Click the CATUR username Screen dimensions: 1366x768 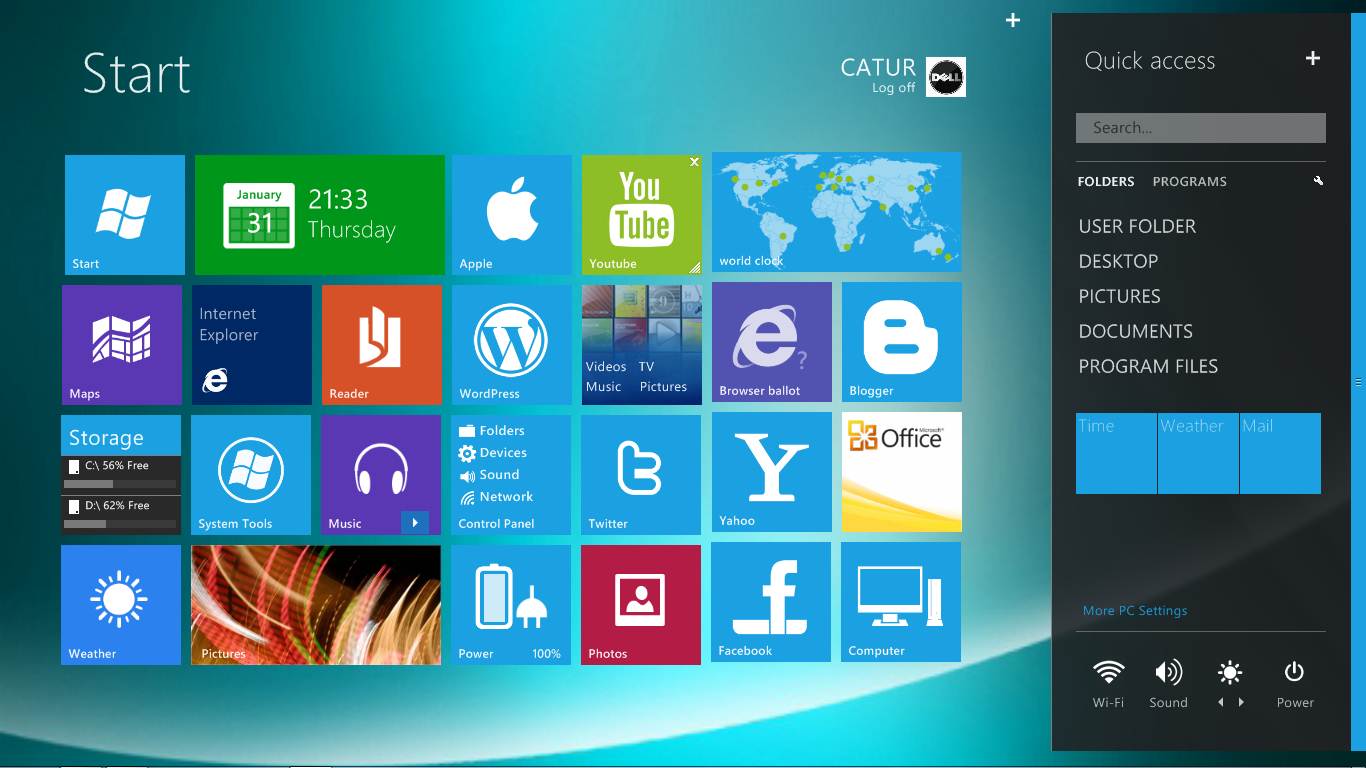878,67
